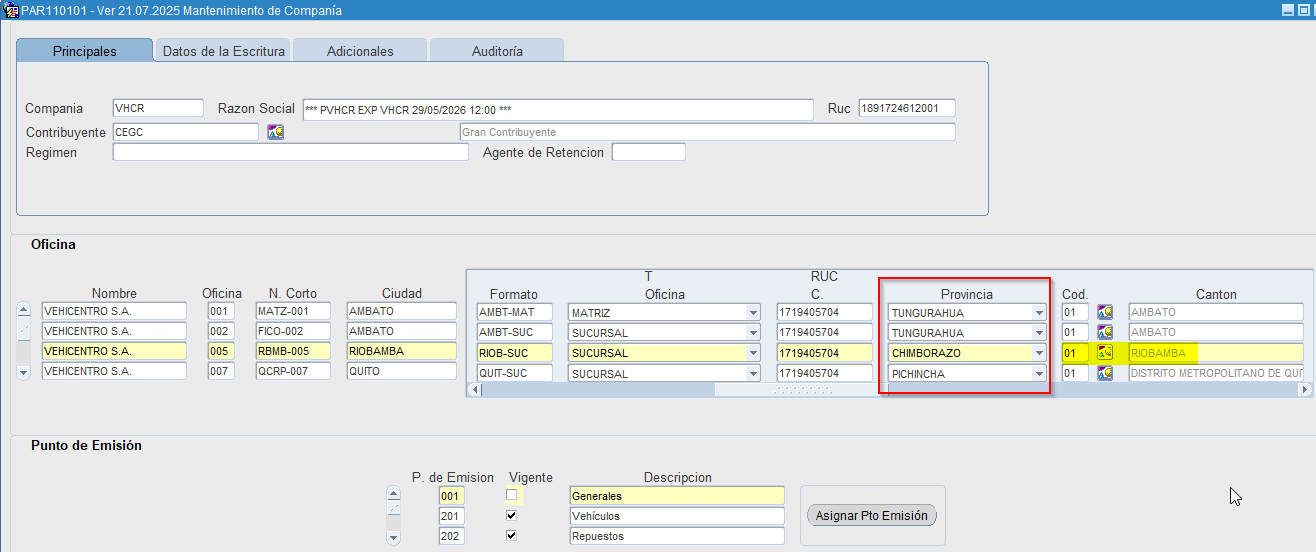
Task: Click the Asignar Pto Emisión button
Action: [872, 516]
